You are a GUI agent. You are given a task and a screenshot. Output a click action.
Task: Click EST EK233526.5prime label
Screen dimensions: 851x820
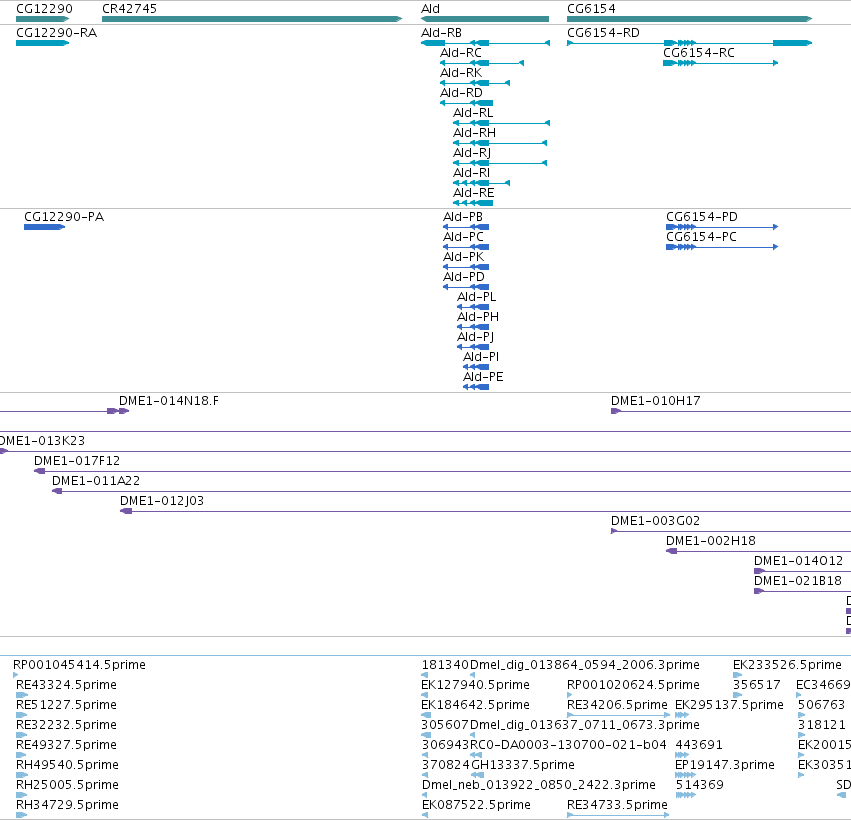pos(788,665)
